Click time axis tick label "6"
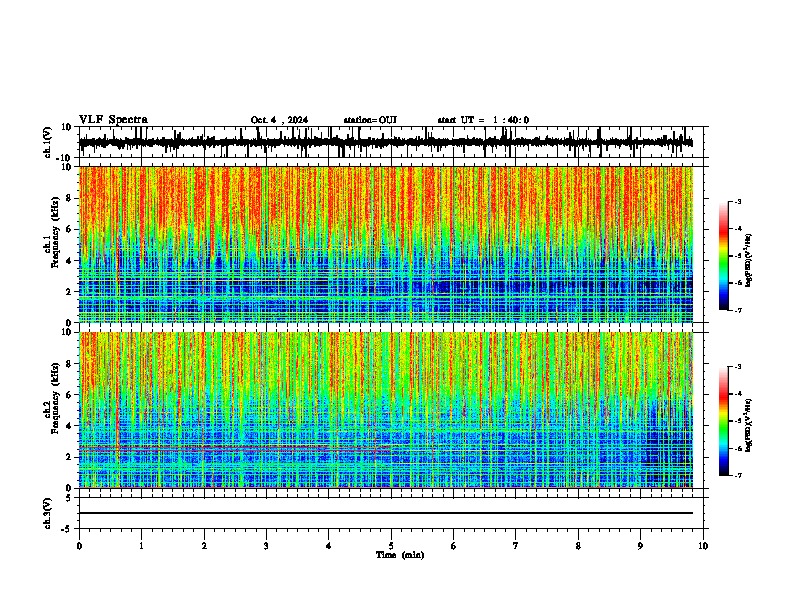The width and height of the screenshot is (792, 612). (x=454, y=546)
